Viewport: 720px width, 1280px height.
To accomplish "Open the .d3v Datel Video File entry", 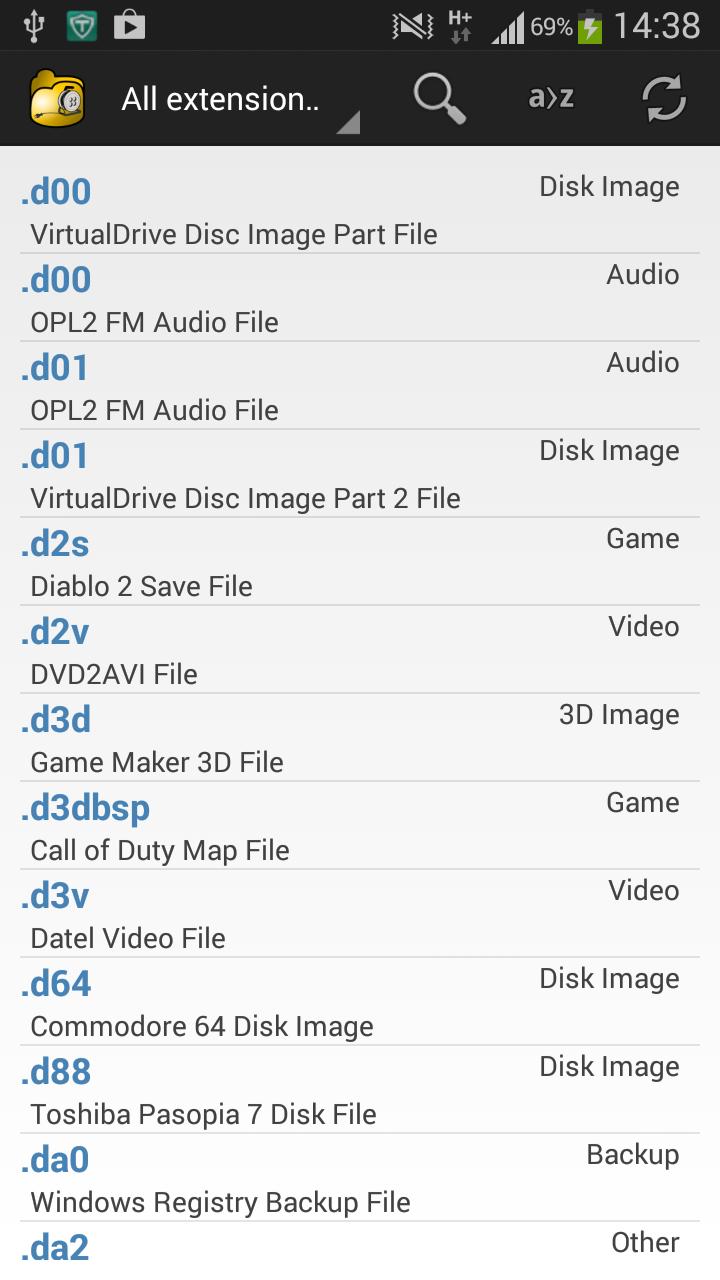I will click(x=360, y=913).
